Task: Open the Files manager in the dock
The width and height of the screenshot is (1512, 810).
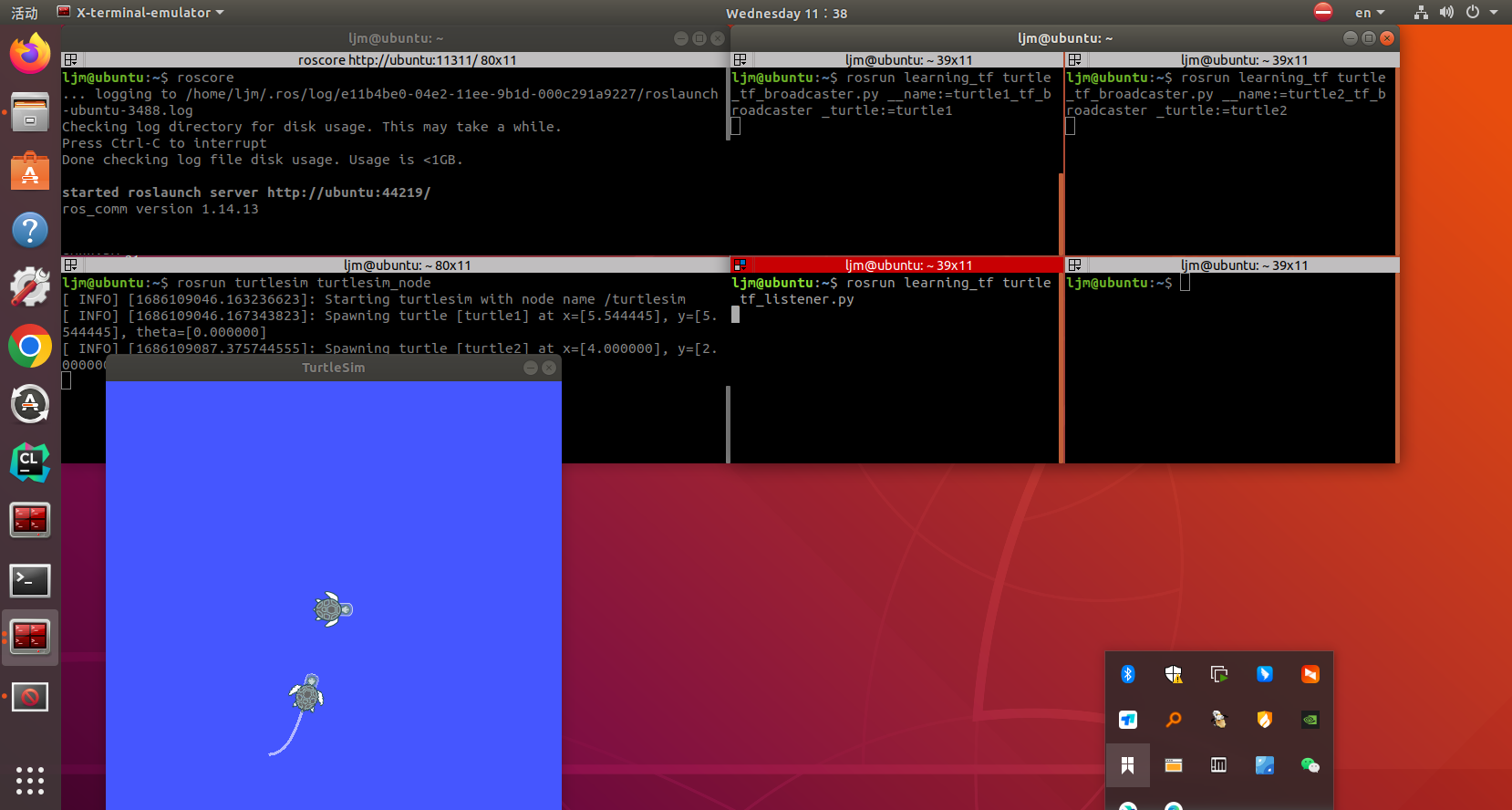Action: pos(30,112)
